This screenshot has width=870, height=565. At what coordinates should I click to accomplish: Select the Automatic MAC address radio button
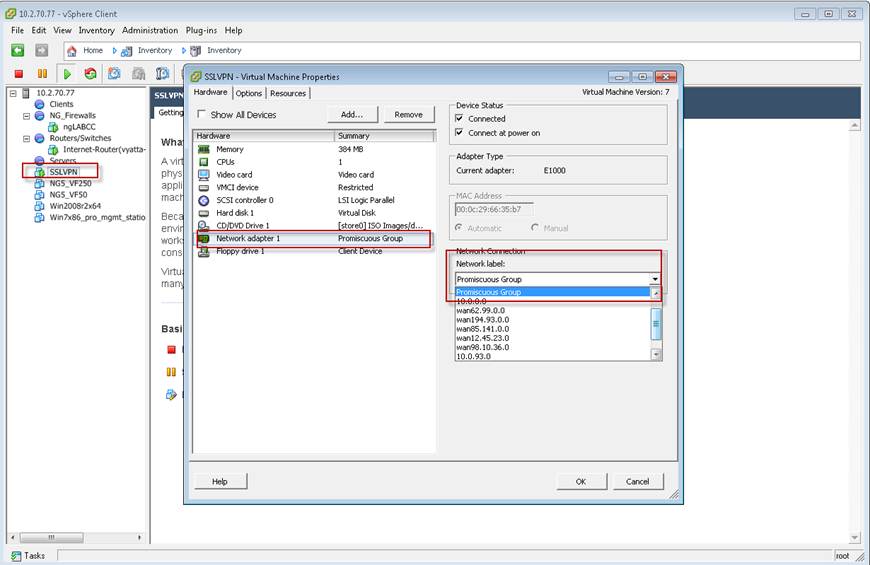[459, 228]
